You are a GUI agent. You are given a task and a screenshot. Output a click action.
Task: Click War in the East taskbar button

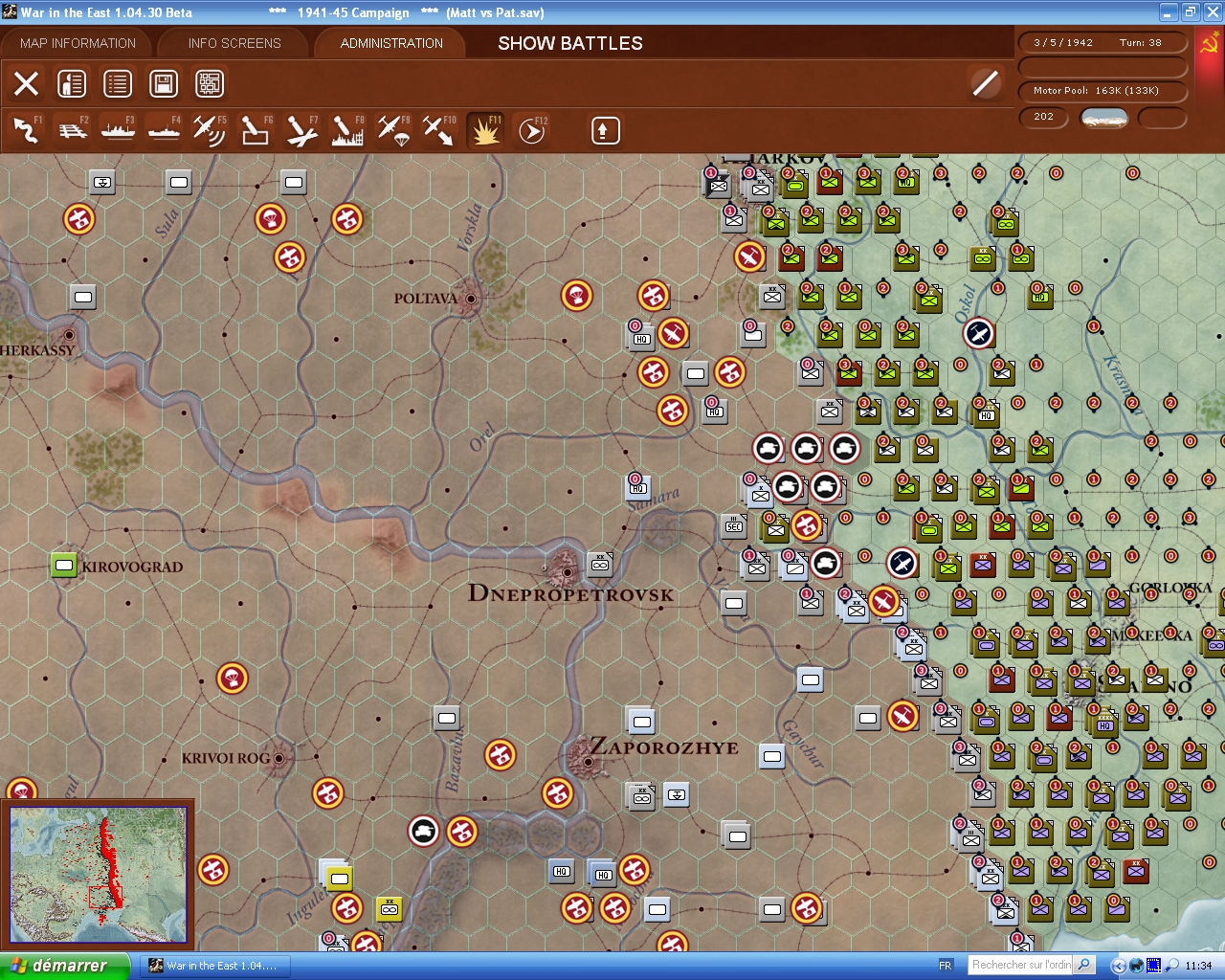215,966
